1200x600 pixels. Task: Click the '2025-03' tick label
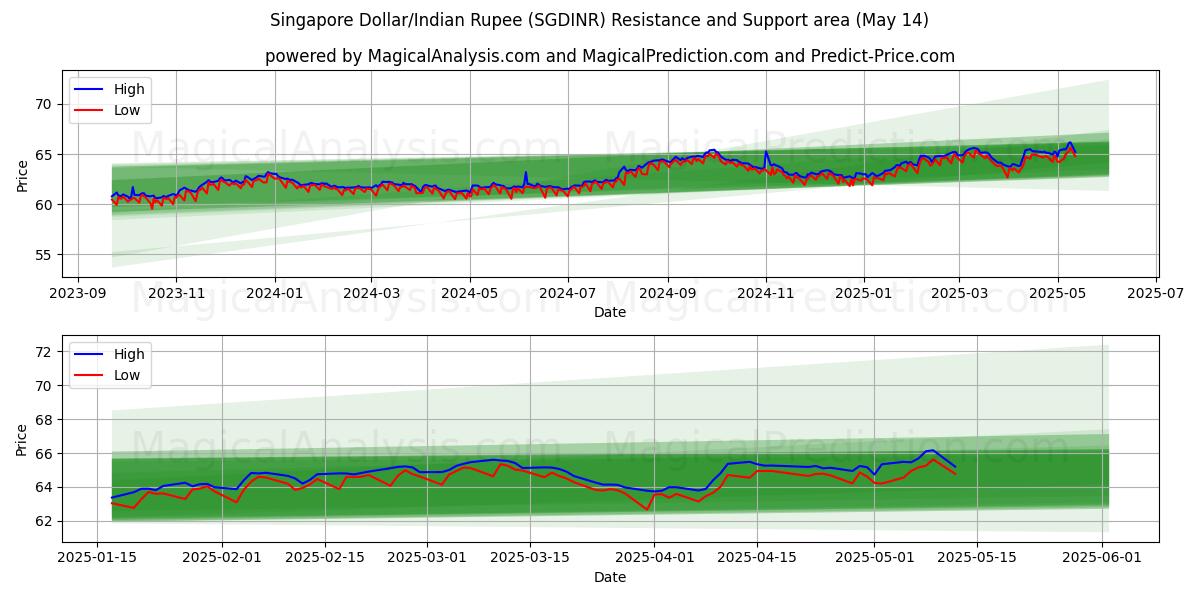click(x=958, y=293)
